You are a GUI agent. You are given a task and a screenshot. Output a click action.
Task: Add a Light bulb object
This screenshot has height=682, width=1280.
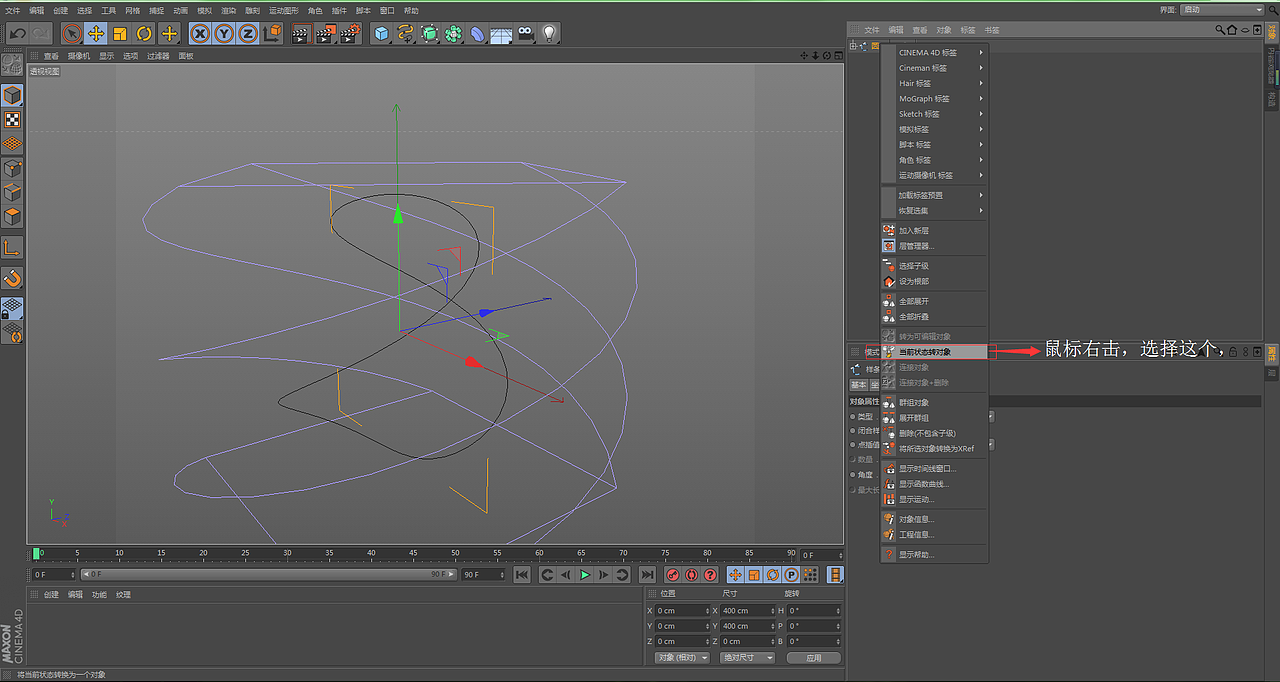click(x=549, y=33)
